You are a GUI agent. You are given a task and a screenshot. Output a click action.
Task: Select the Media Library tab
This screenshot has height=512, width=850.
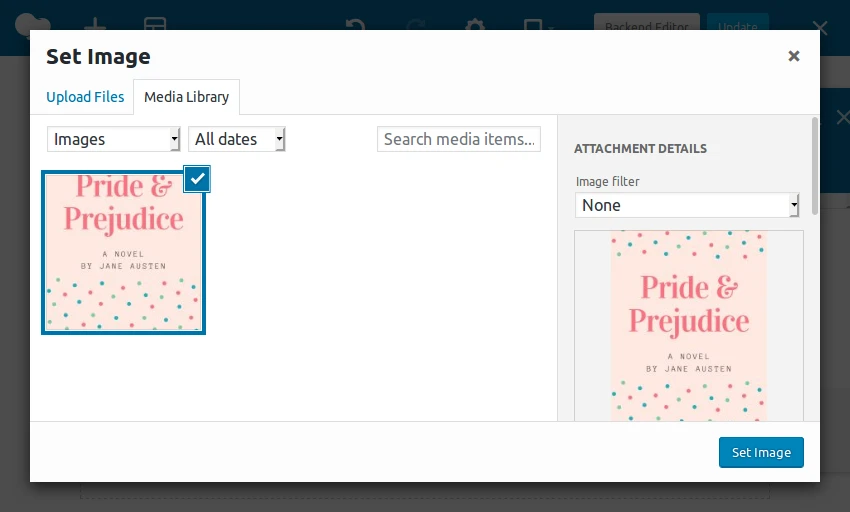(186, 97)
